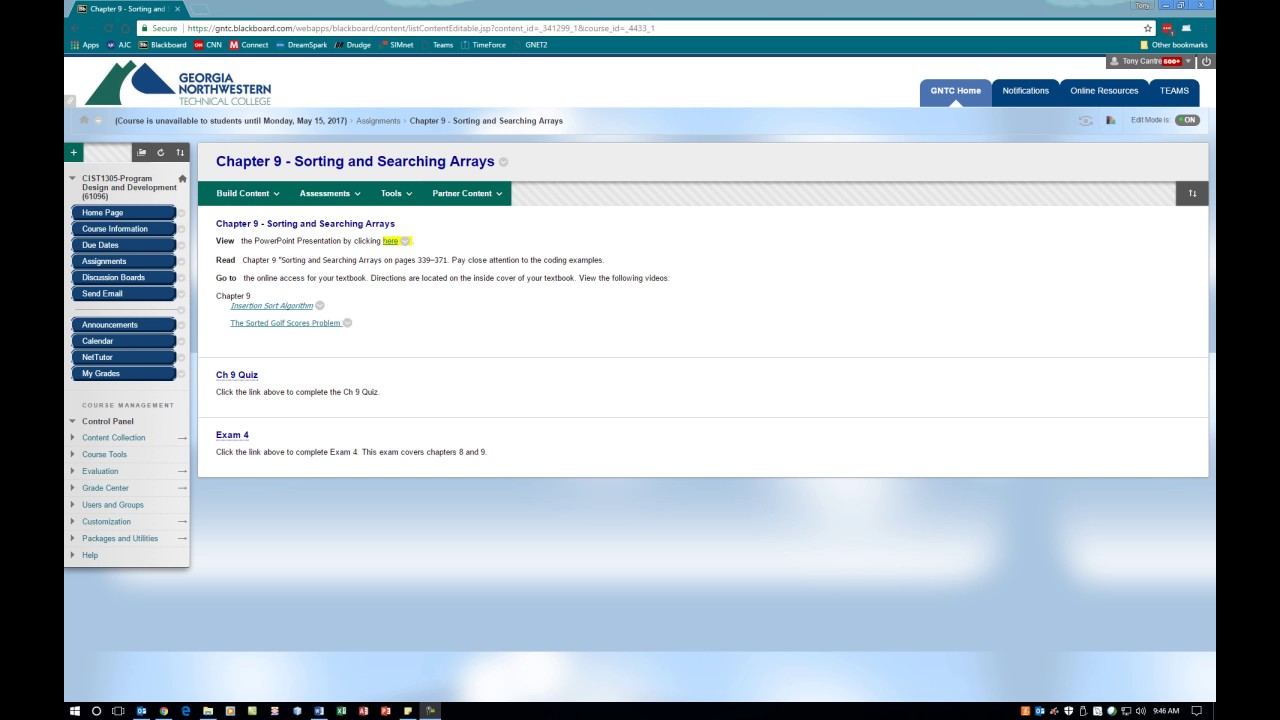Open options chevron beside Chapter 9 page title
The height and width of the screenshot is (720, 1280).
(x=503, y=162)
